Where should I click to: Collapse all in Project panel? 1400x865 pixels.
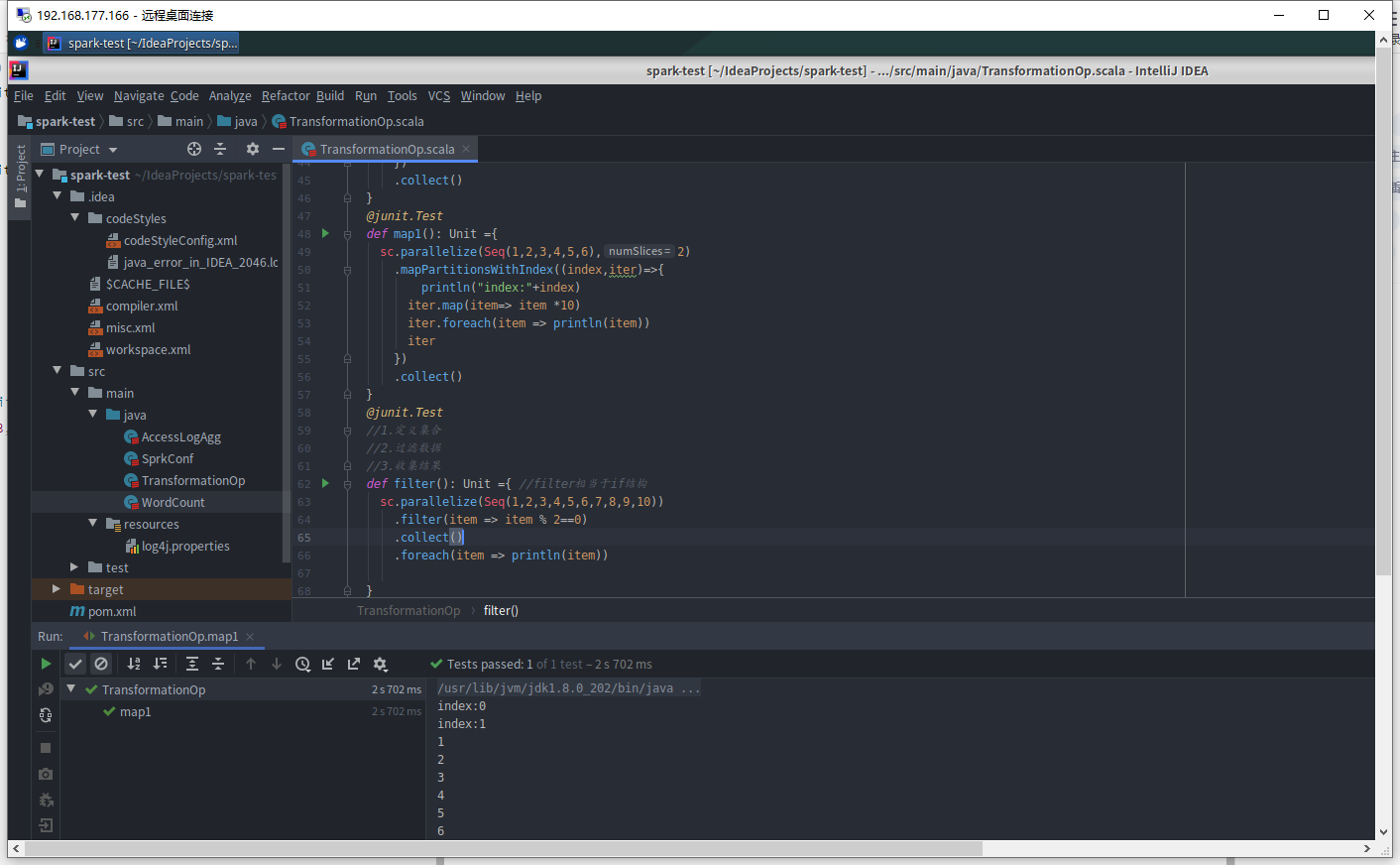[x=220, y=149]
